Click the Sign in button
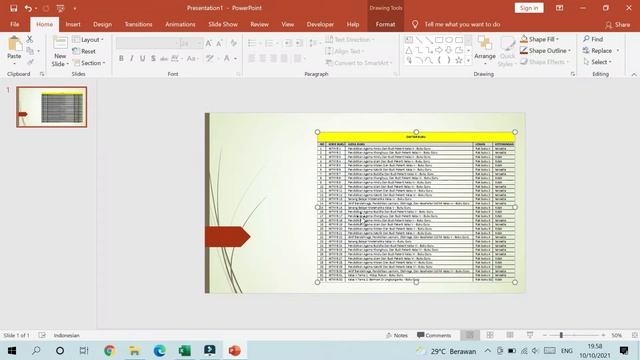Screen dimensions: 640x360 pyautogui.click(x=529, y=8)
